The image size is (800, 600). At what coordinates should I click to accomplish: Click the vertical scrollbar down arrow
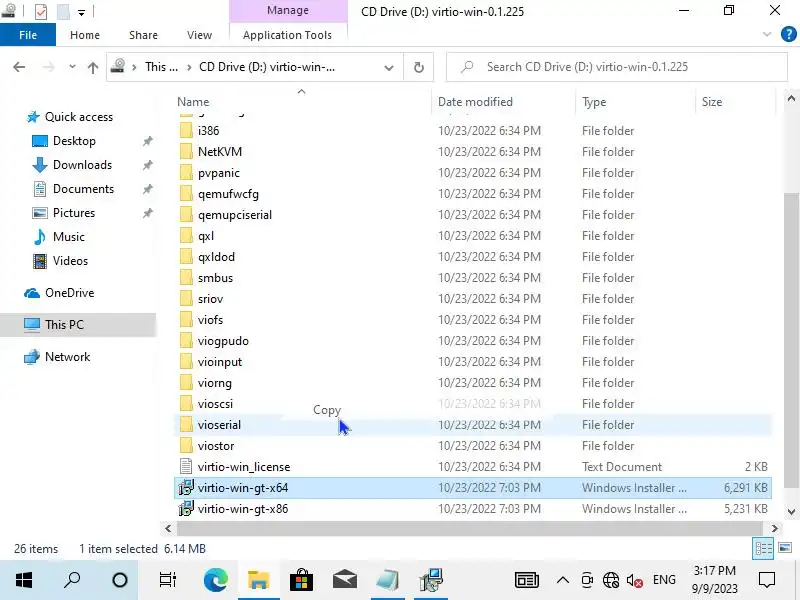click(791, 512)
